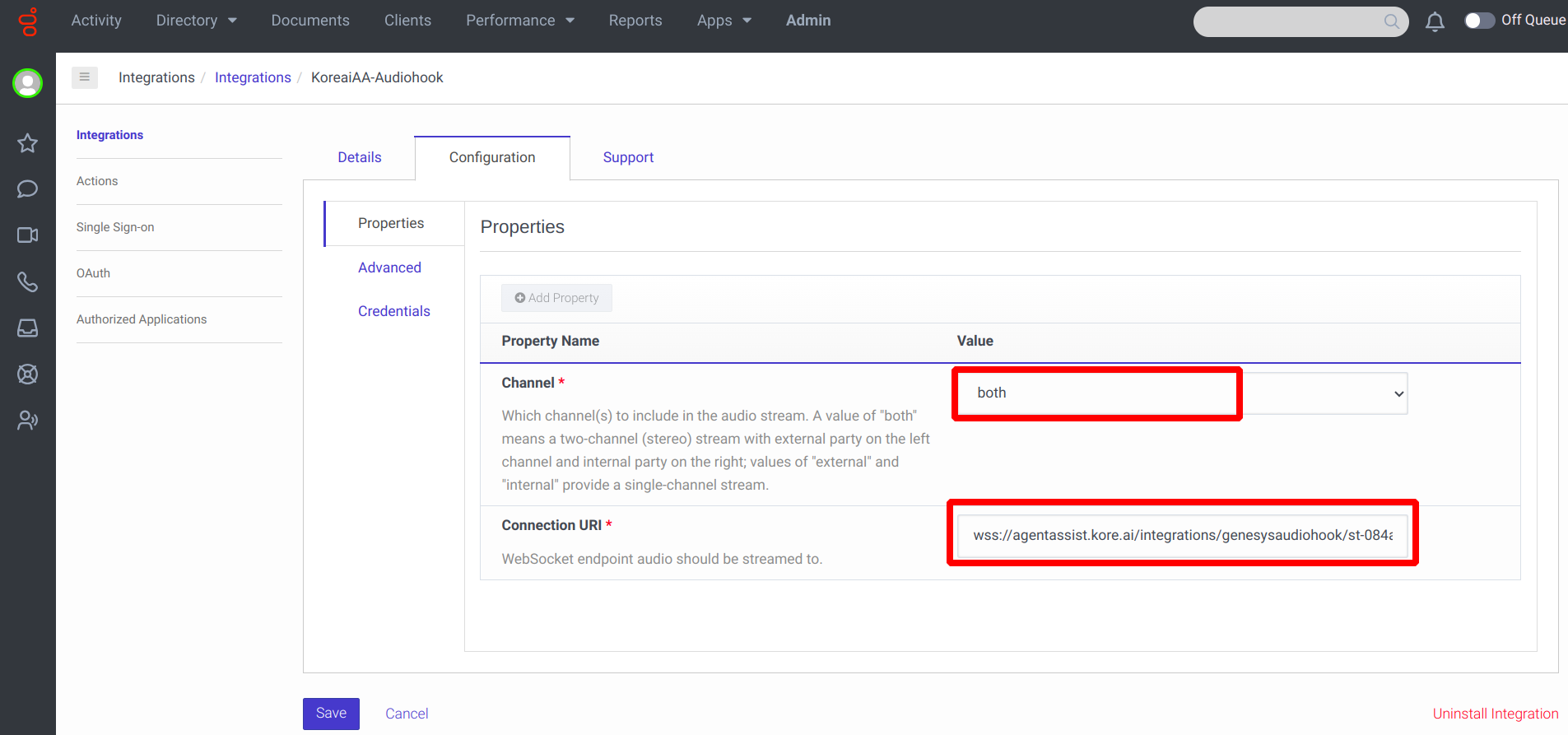This screenshot has height=735, width=1568.
Task: Toggle the Off Queue switch
Action: click(1479, 21)
